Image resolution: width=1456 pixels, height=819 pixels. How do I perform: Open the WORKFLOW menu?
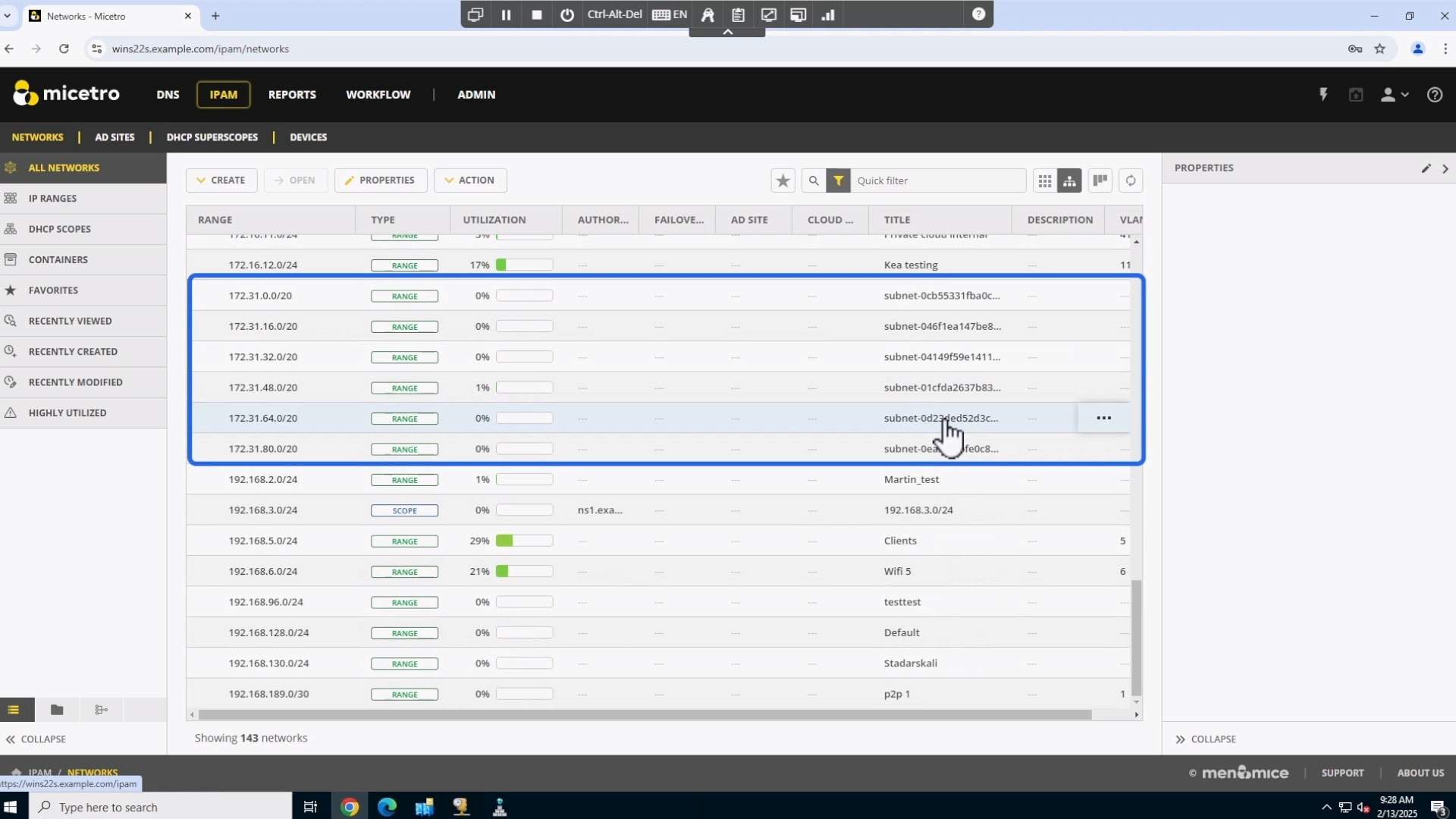point(378,94)
